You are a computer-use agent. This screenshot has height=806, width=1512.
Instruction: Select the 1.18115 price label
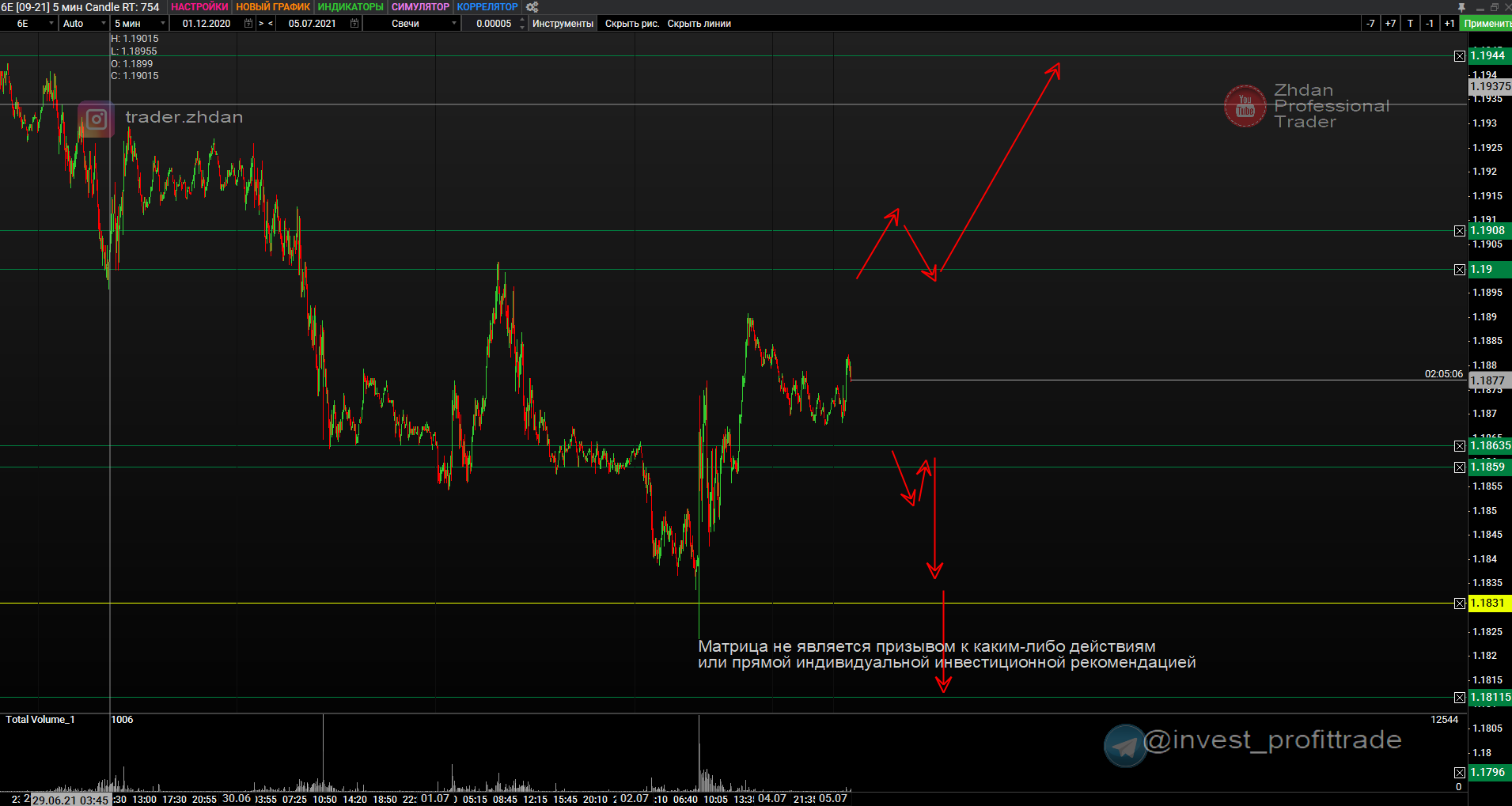1490,697
